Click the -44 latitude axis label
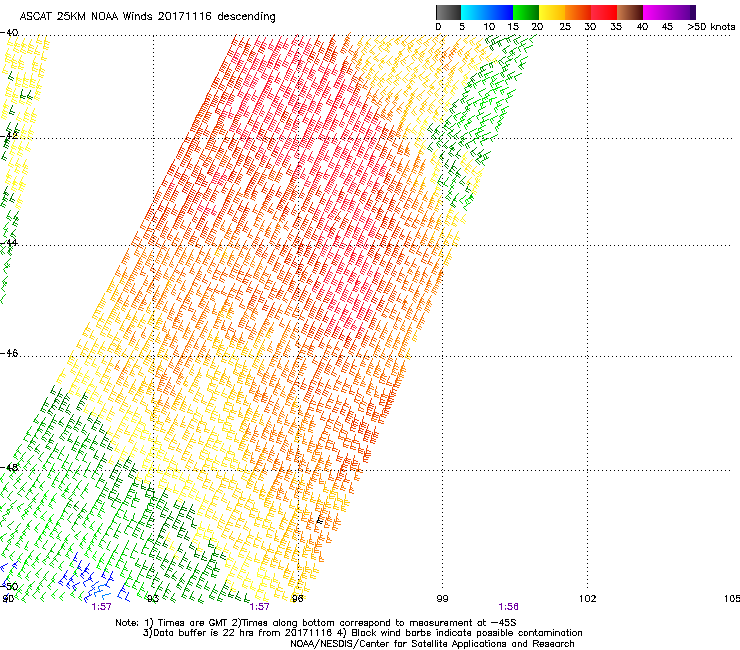 9,243
